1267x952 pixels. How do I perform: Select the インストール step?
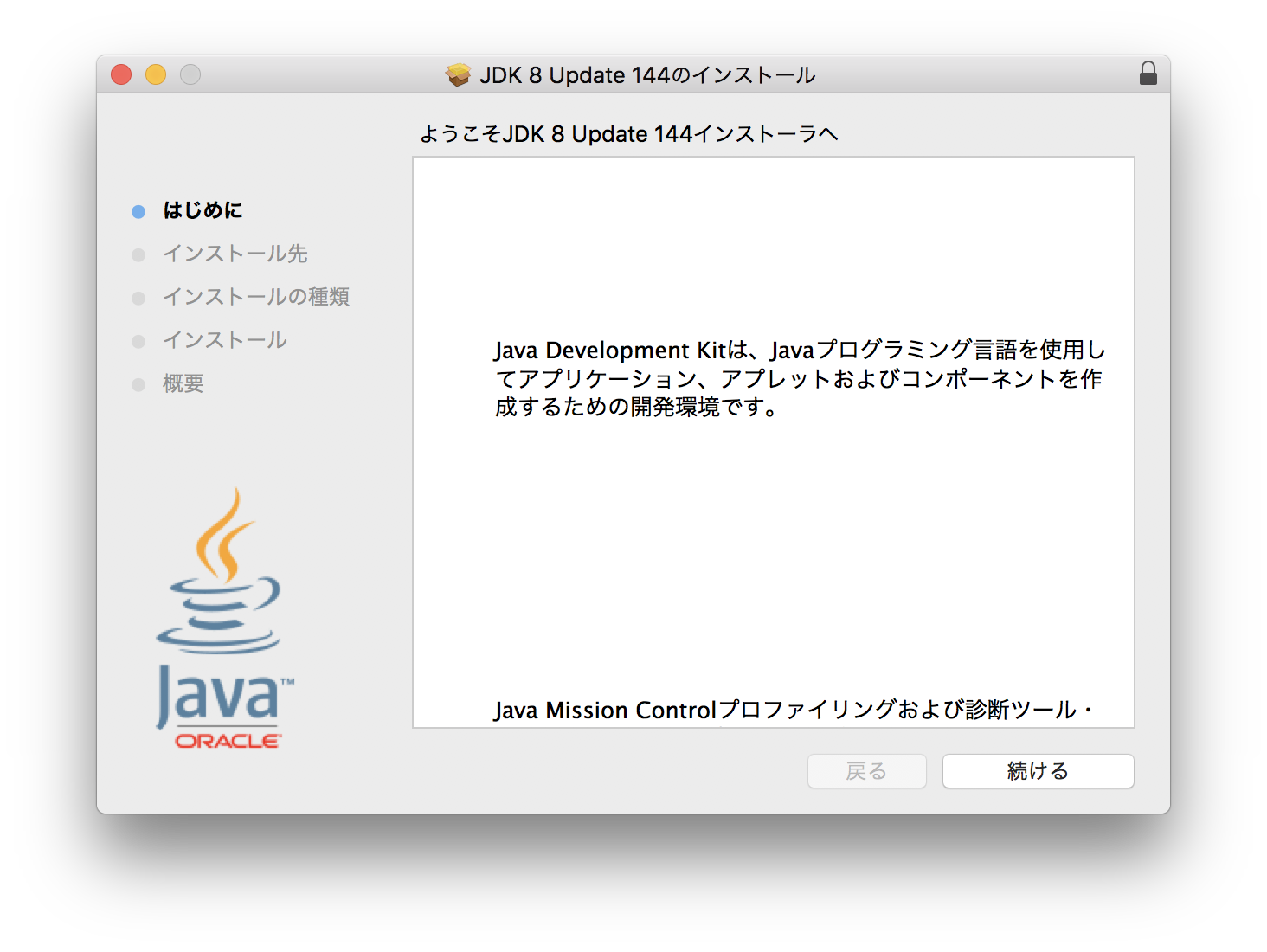(224, 340)
